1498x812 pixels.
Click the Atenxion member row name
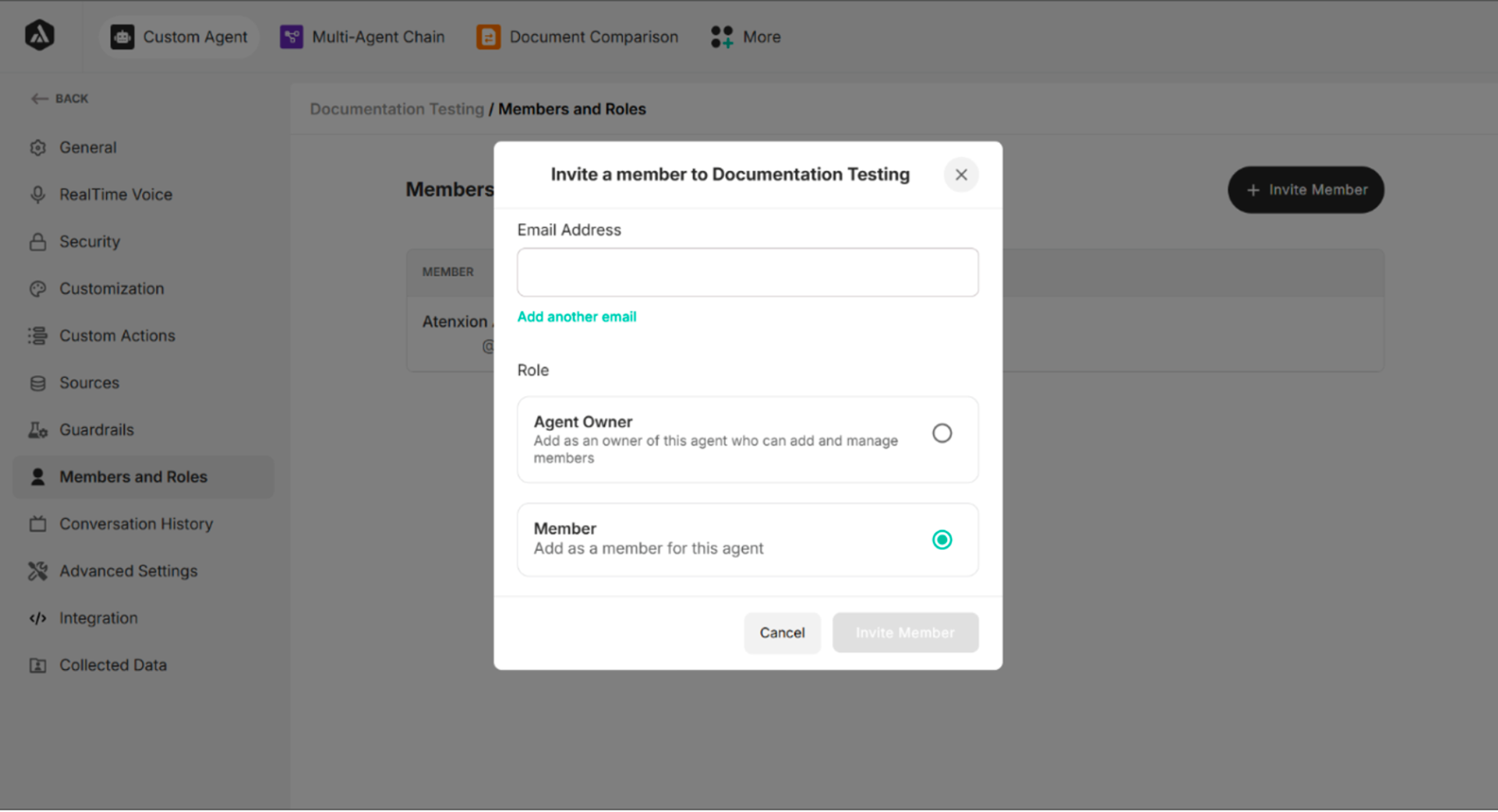[458, 321]
